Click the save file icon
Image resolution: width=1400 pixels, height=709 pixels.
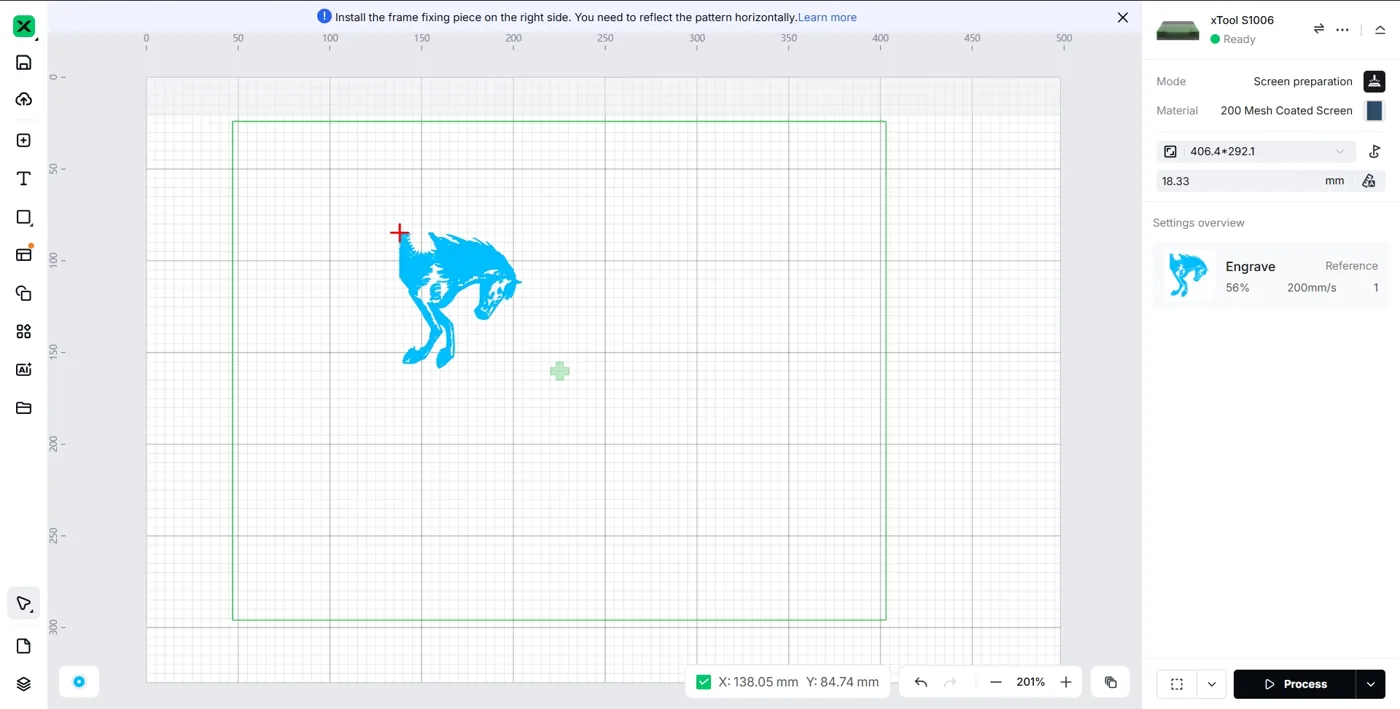[x=24, y=62]
